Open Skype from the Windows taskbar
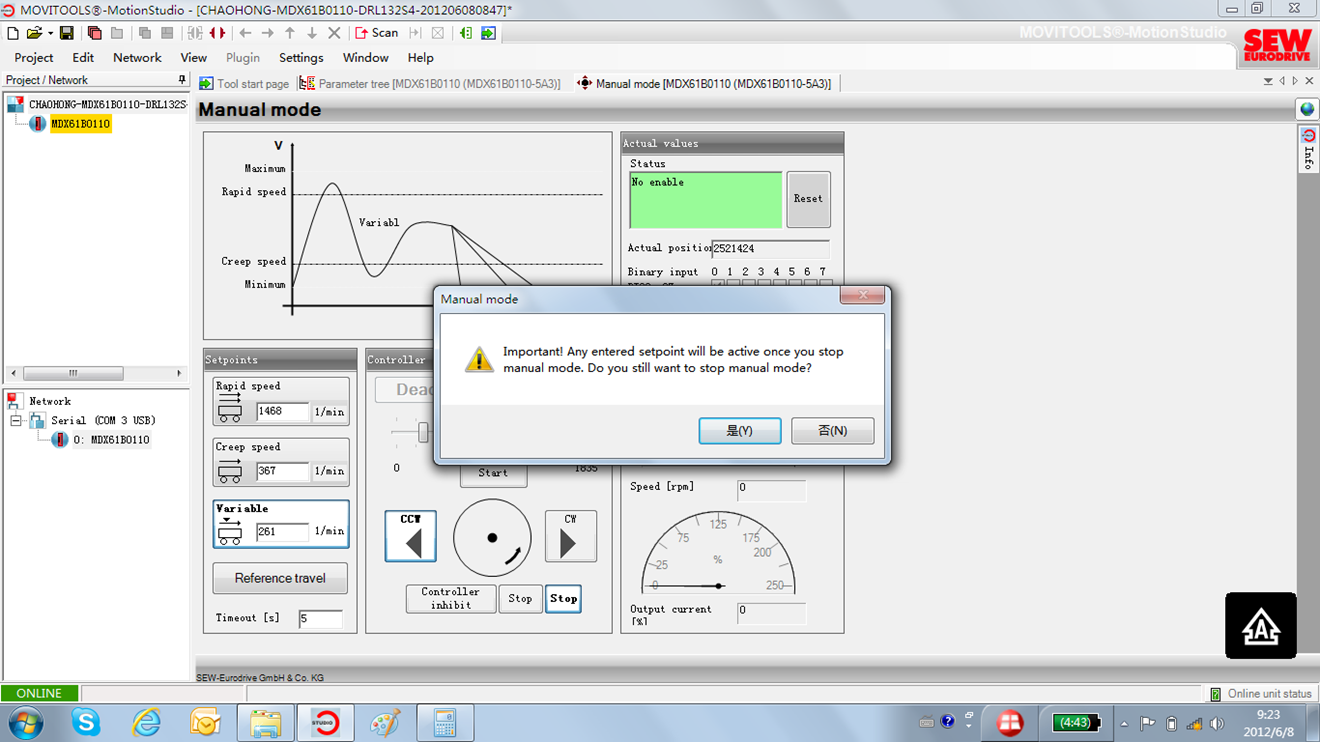 click(86, 722)
